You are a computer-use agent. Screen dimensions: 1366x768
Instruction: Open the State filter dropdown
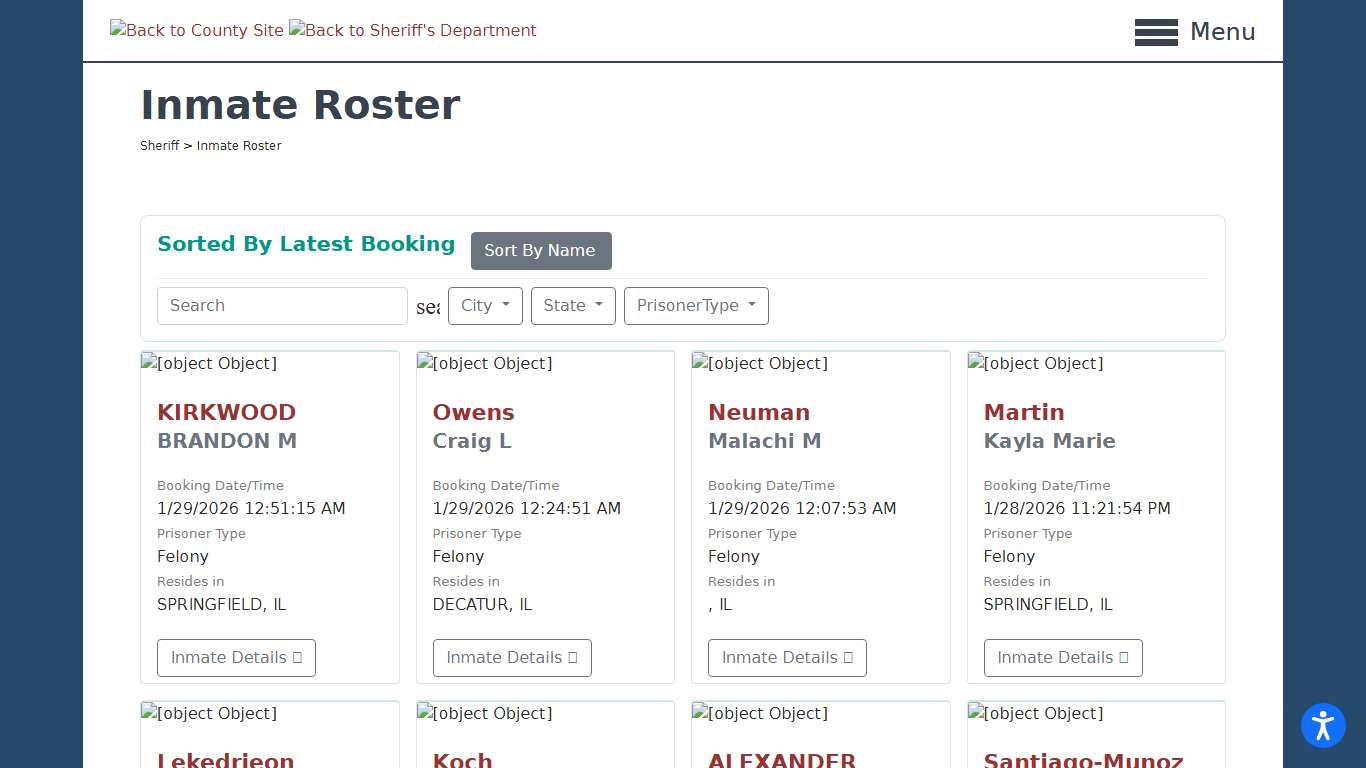tap(573, 306)
